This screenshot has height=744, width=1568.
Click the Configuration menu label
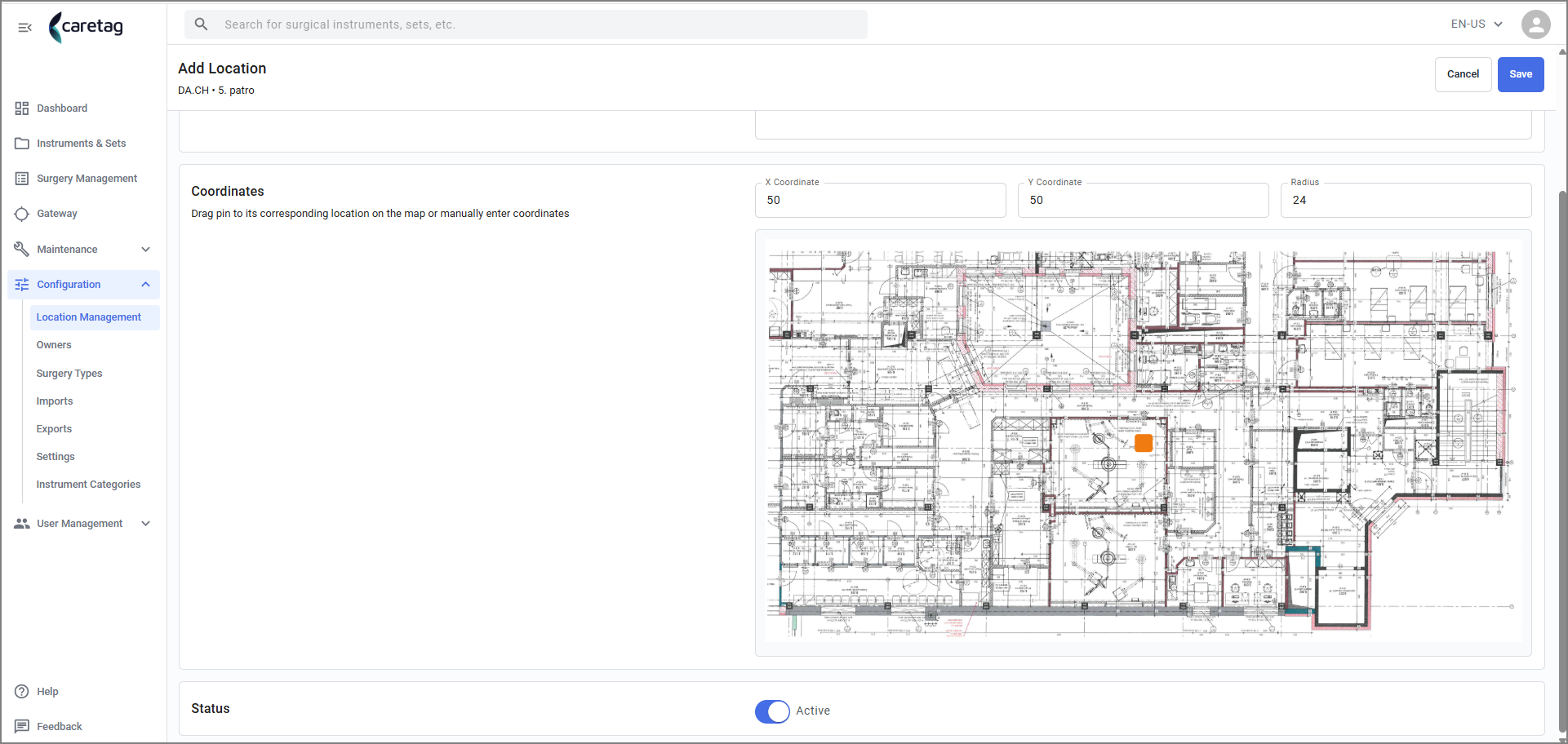[69, 285]
